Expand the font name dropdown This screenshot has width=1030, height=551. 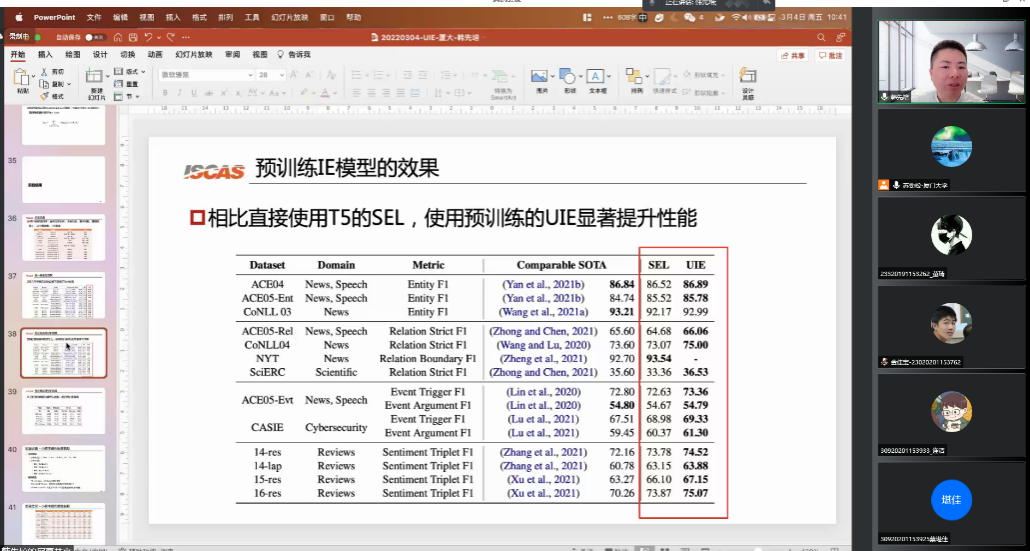[x=251, y=75]
